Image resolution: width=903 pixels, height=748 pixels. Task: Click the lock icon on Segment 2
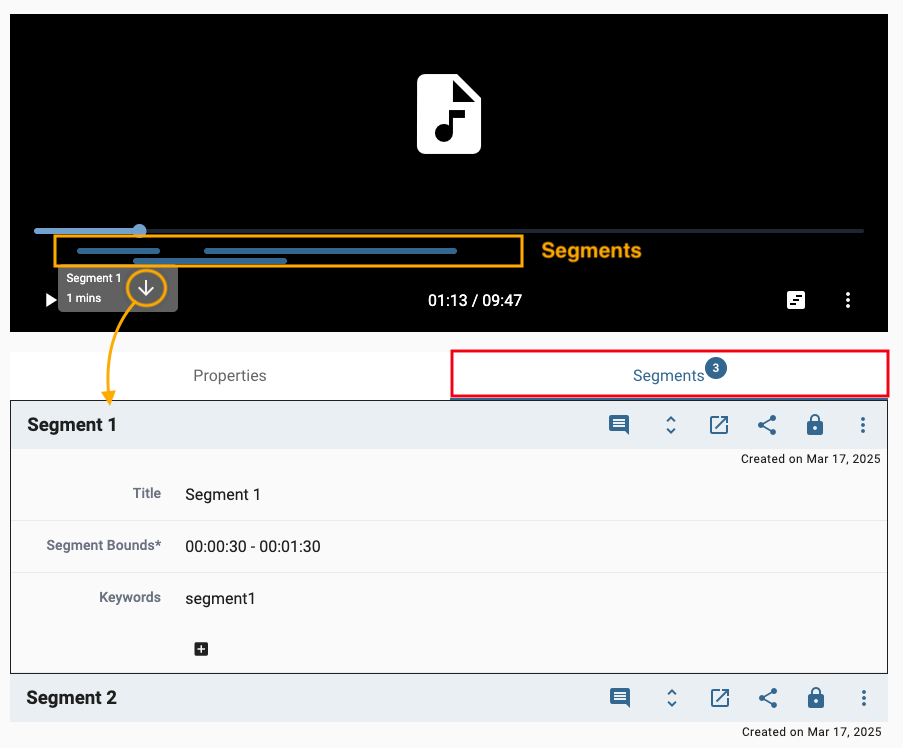click(x=815, y=698)
